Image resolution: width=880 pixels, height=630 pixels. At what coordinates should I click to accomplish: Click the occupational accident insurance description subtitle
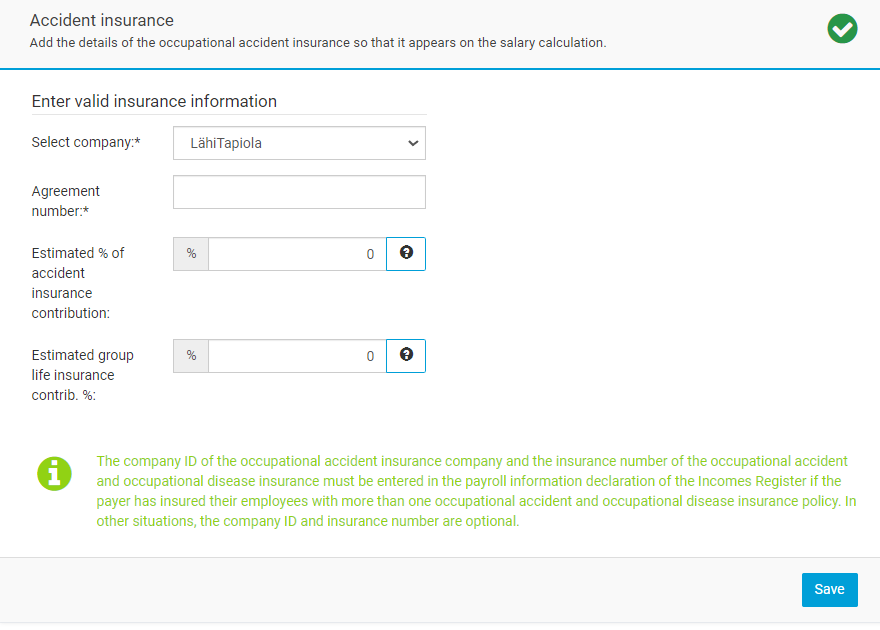coord(318,43)
